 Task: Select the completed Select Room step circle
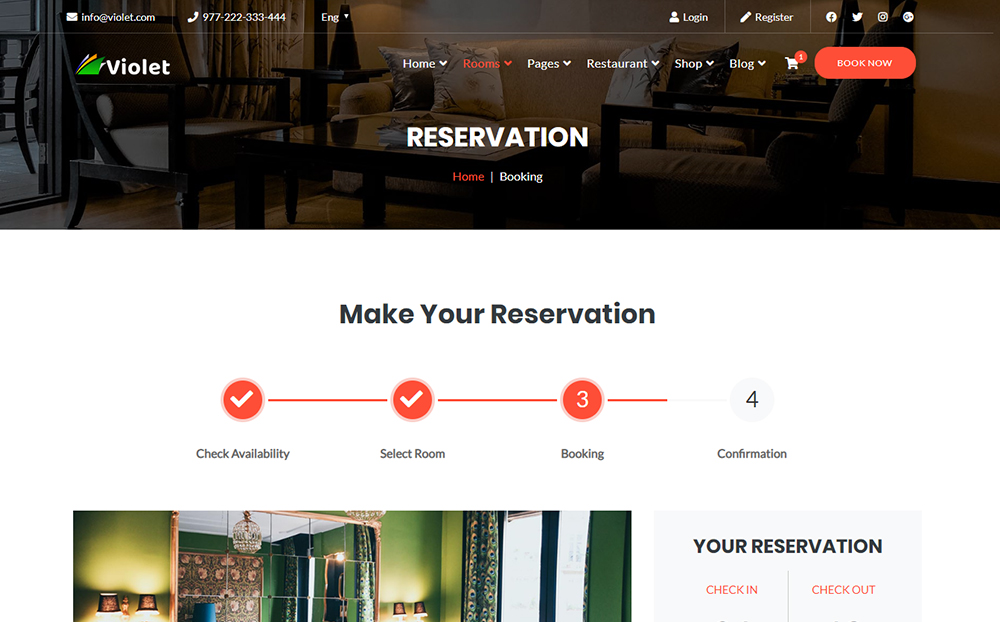[x=412, y=399]
